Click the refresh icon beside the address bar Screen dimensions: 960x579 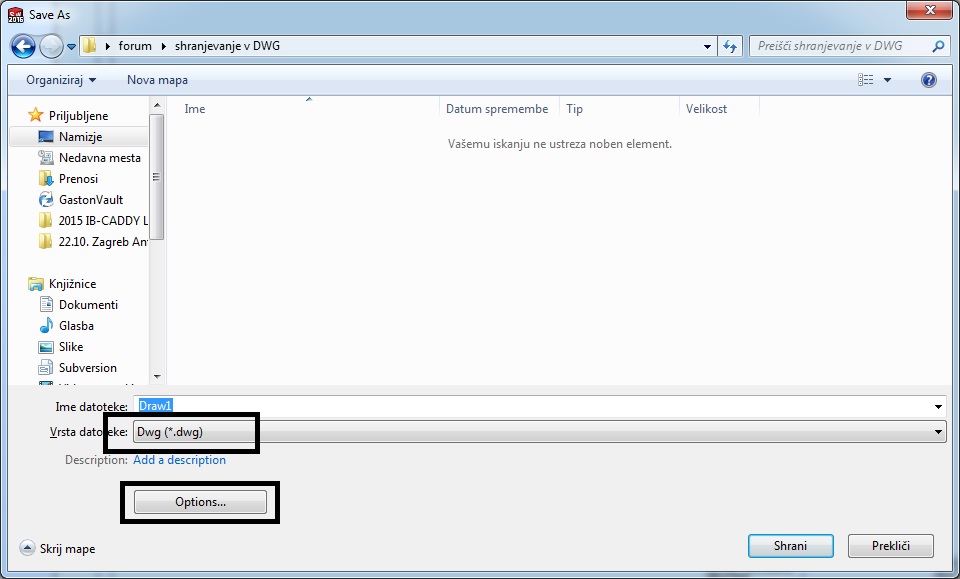730,46
